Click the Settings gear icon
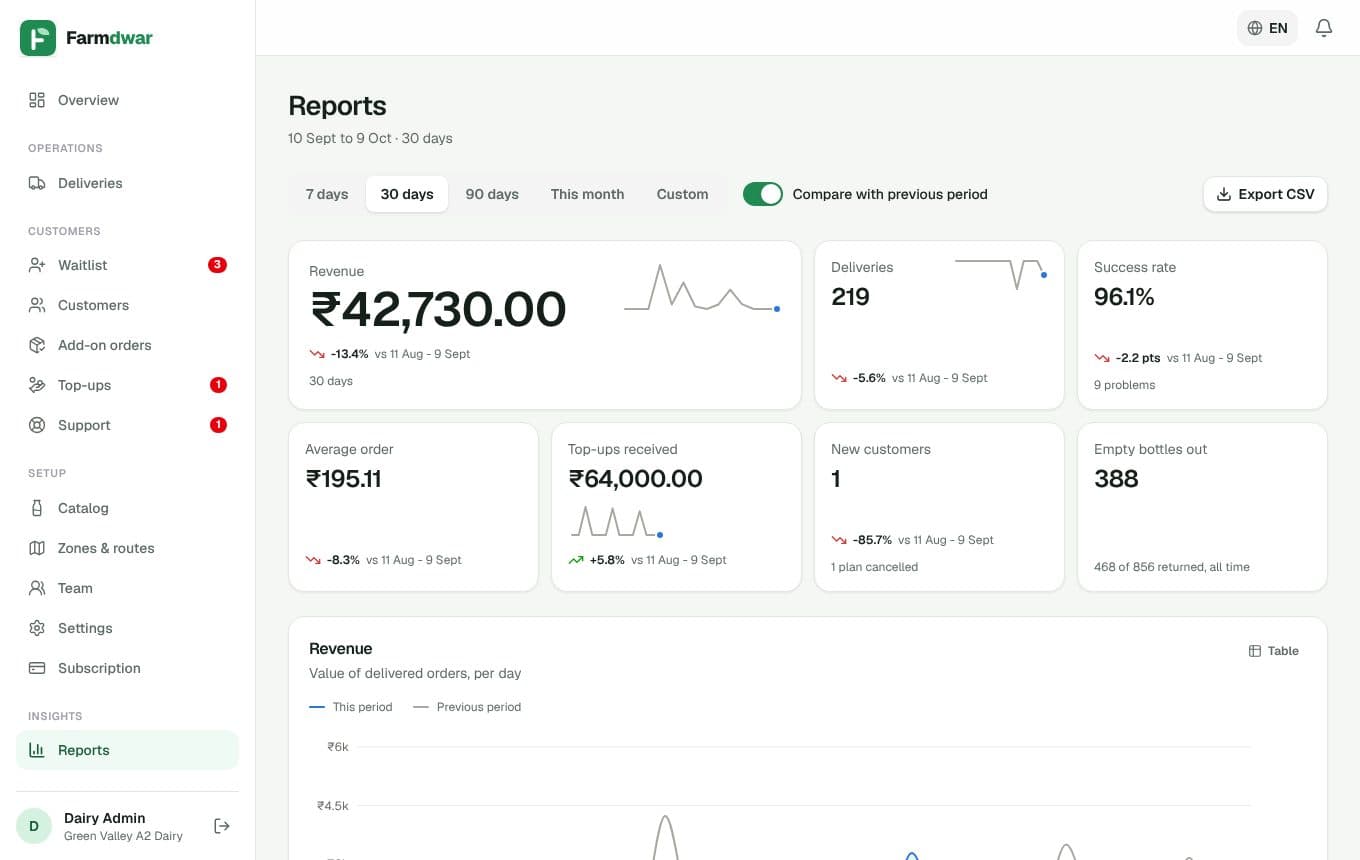 coord(37,628)
